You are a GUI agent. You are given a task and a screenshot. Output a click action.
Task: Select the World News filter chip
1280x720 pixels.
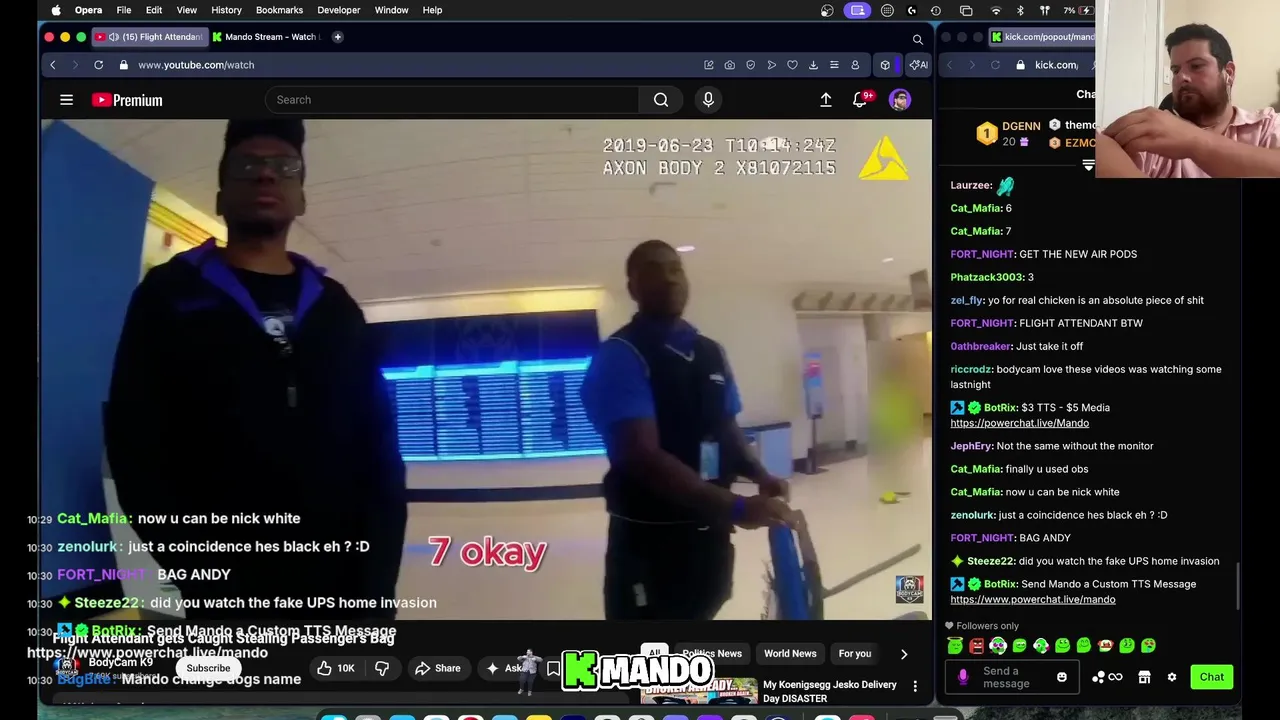(790, 654)
